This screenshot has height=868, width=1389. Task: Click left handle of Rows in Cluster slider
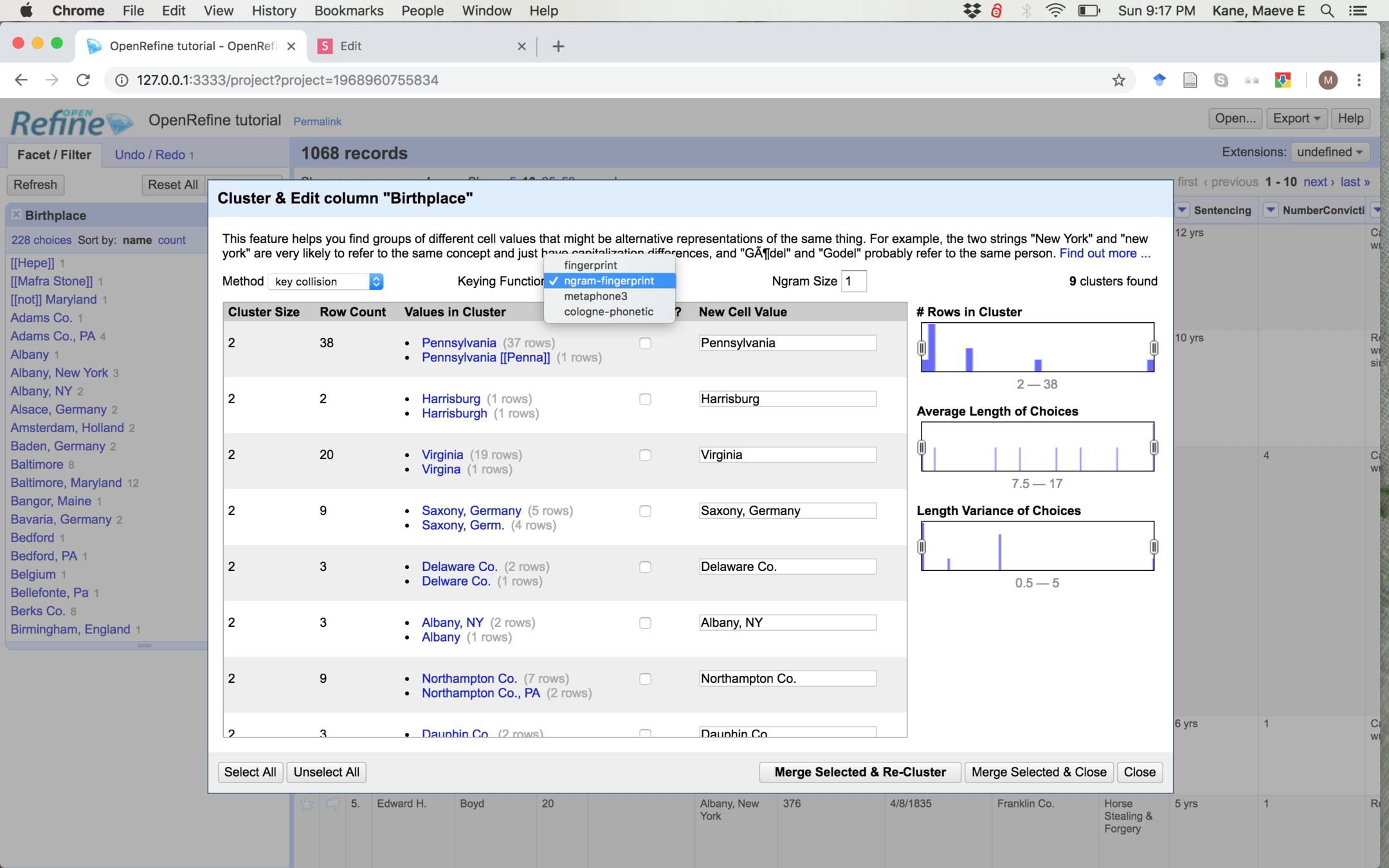[x=921, y=348]
